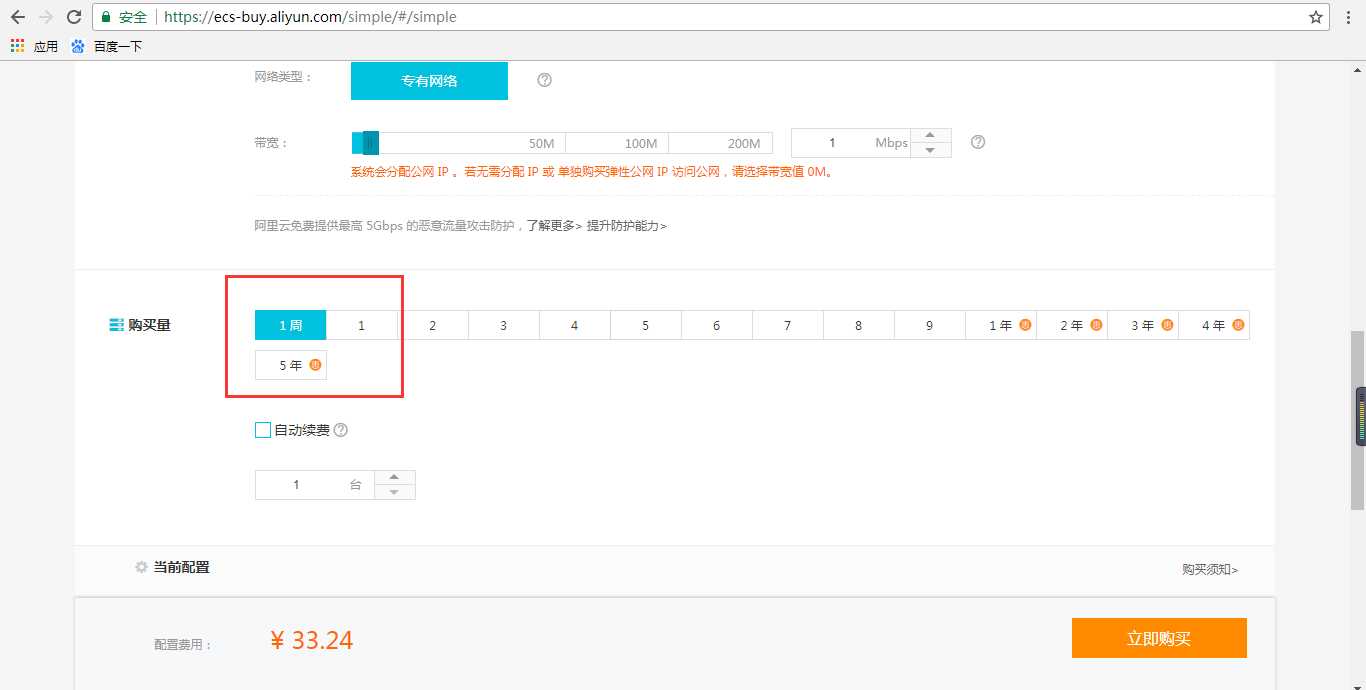Open the 应用 apps shortcut in the bookmarks bar
This screenshot has height=690, width=1366.
click(x=34, y=46)
